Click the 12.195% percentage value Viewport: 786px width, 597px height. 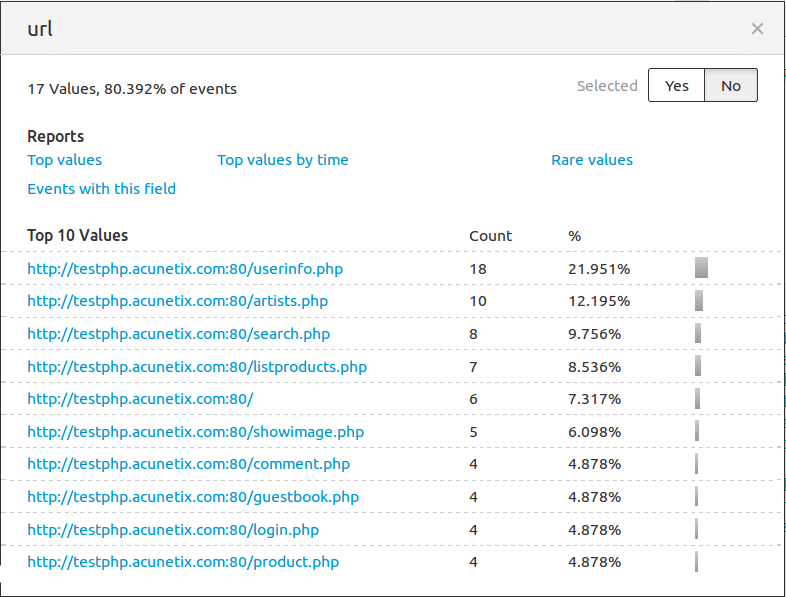(x=599, y=301)
